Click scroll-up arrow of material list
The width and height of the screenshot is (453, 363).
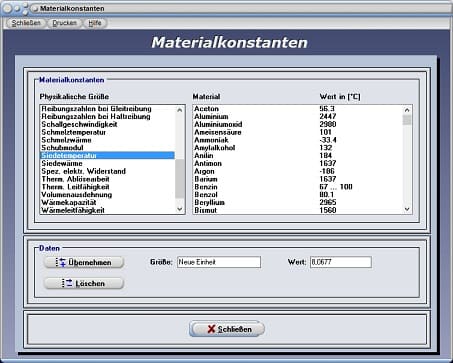click(407, 110)
